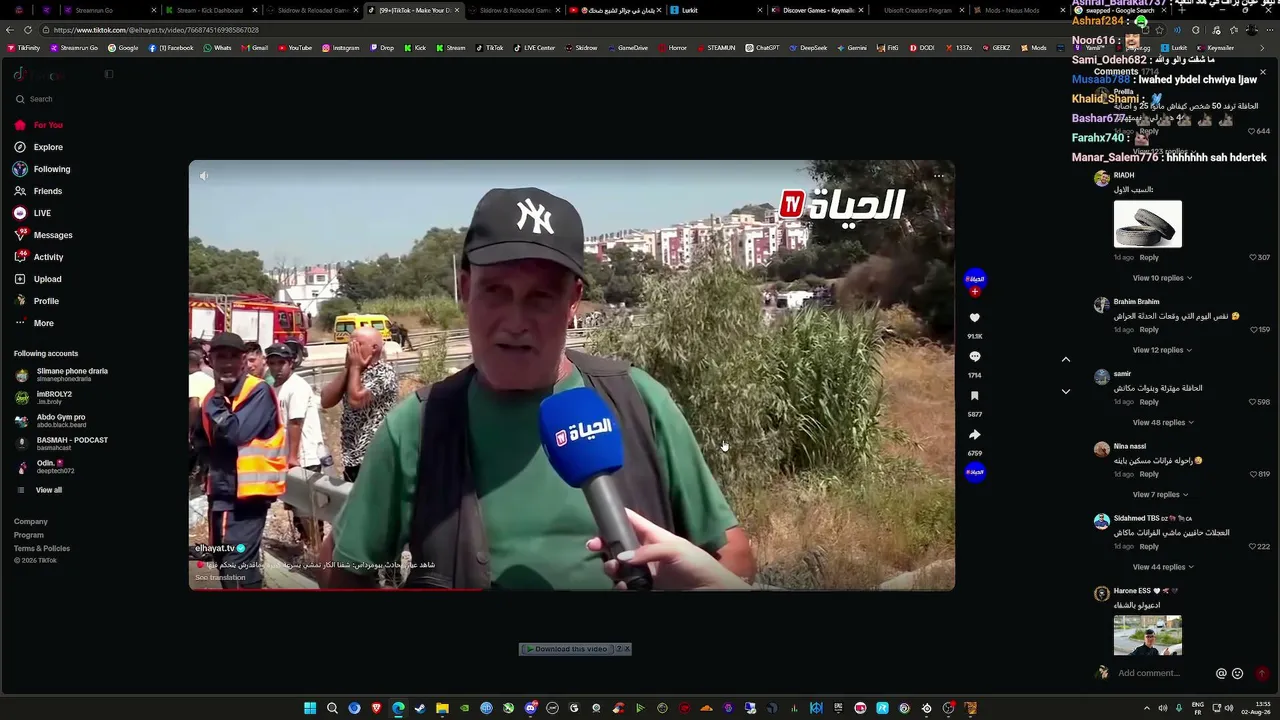The height and width of the screenshot is (720, 1280).
Task: View all following accounts
Action: (x=40, y=490)
